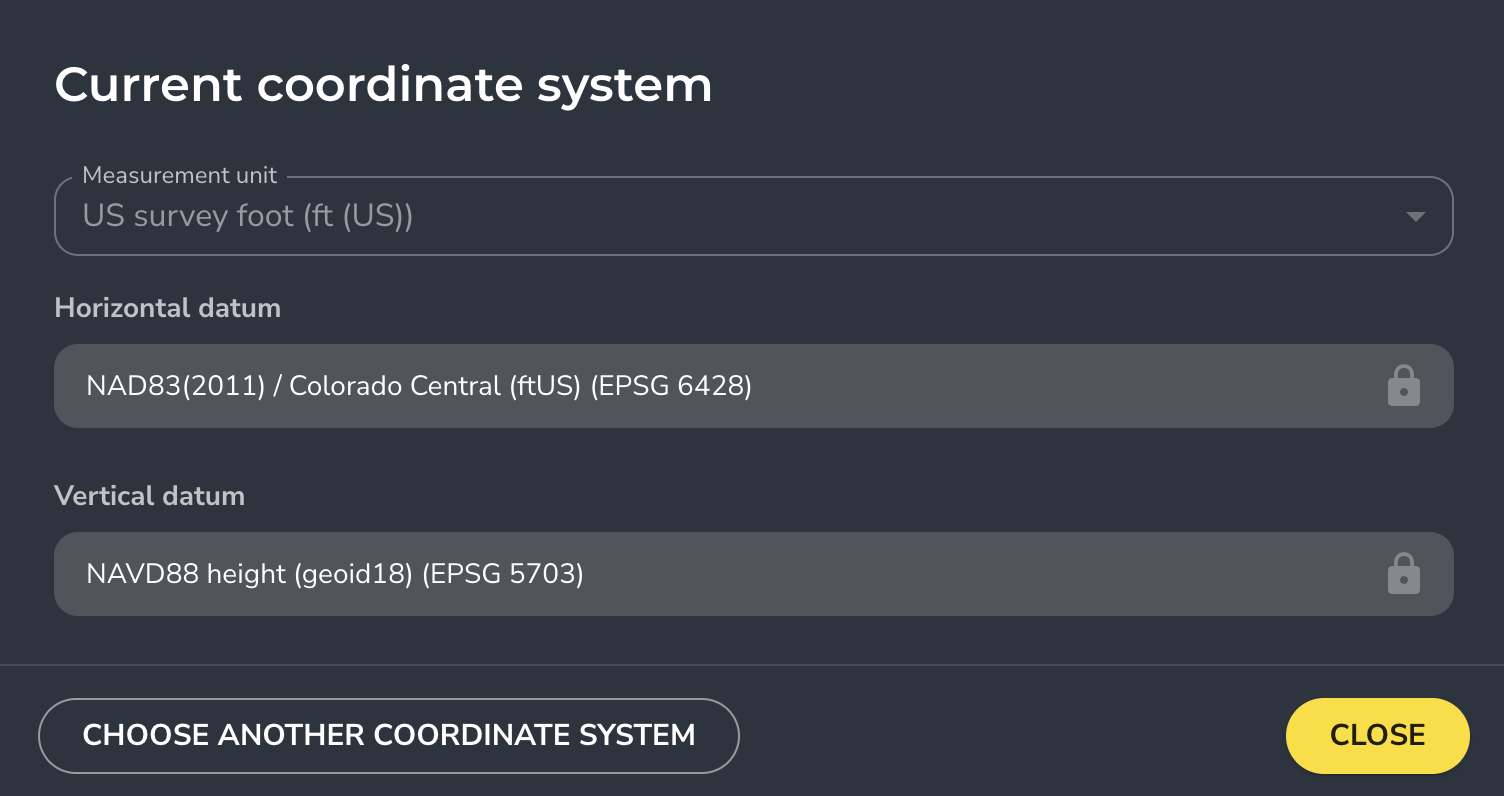Expand the Measurement unit dropdown arrow
1504x796 pixels.
pyautogui.click(x=1415, y=216)
